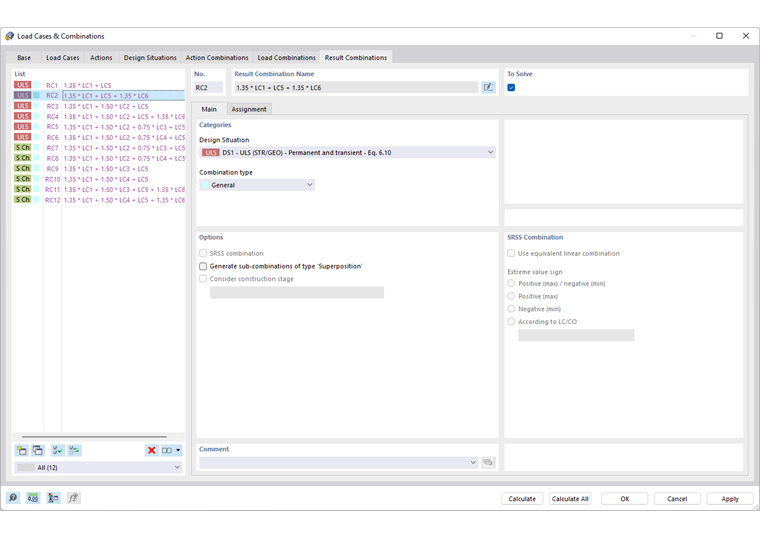Click the OK button
Image resolution: width=760 pixels, height=539 pixels.
click(625, 499)
